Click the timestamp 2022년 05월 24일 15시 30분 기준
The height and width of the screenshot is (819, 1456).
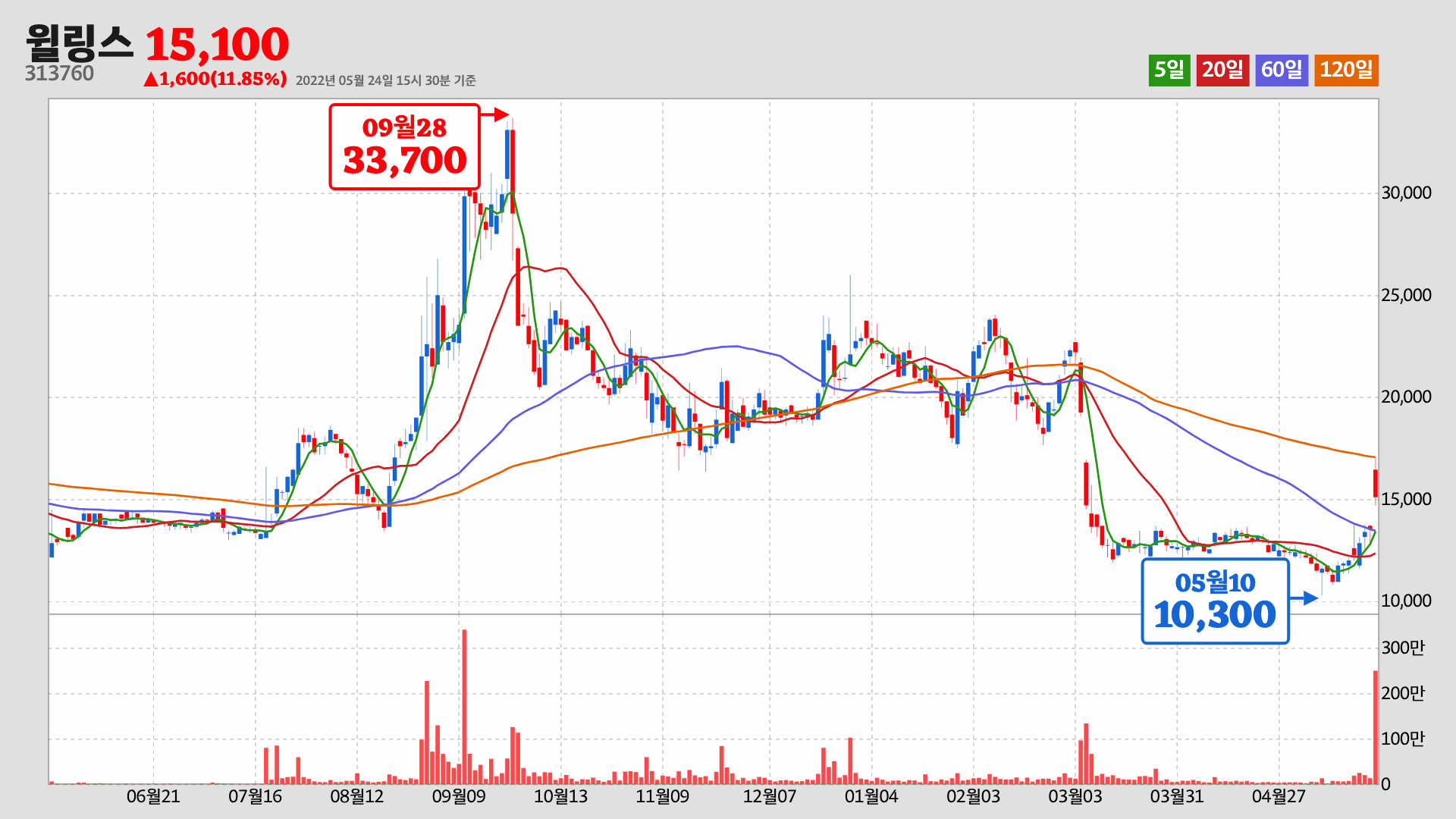385,80
